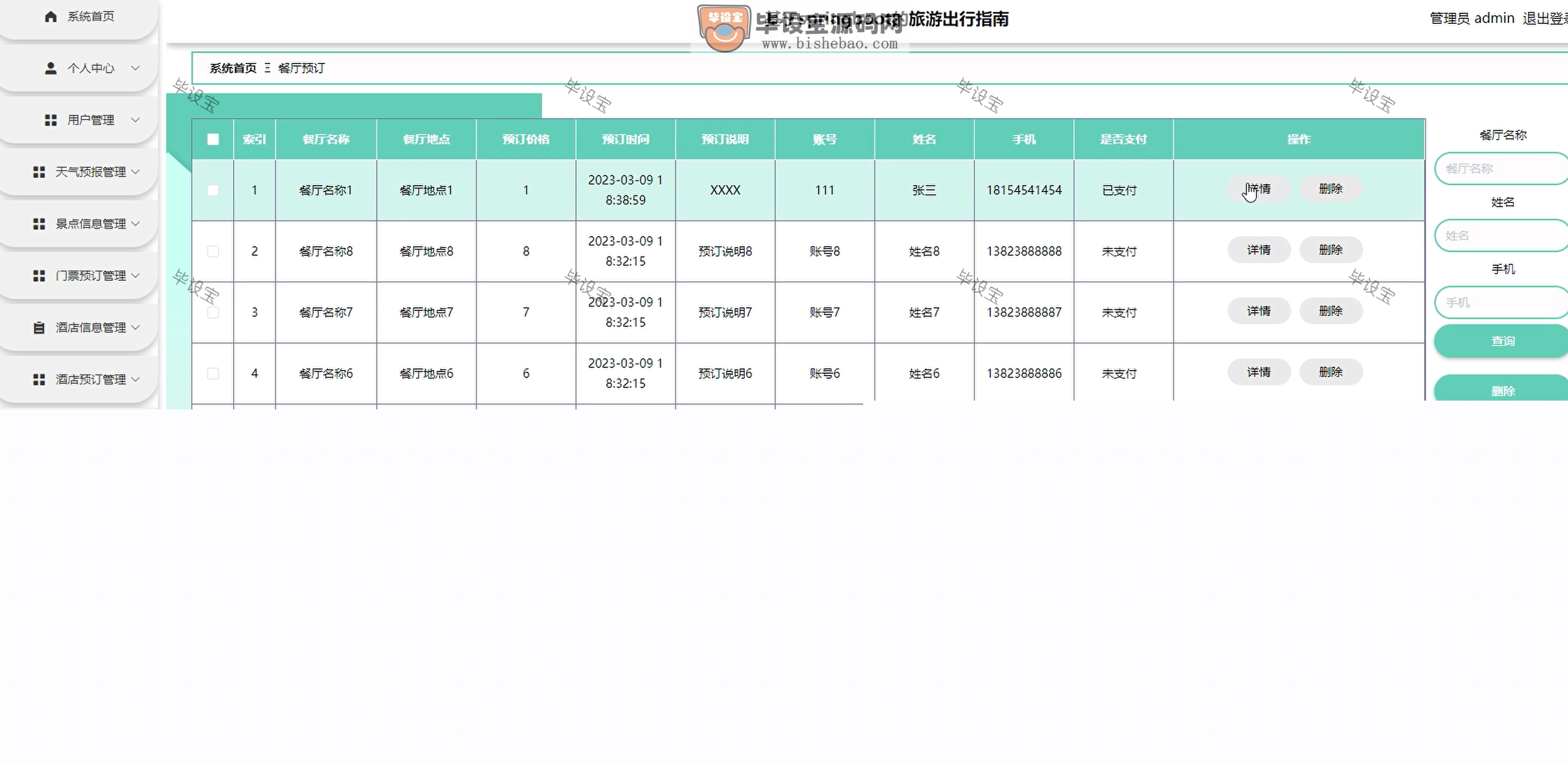The height and width of the screenshot is (765, 1568).
Task: Check the checkbox for row 2 餐厅名称8
Action: pos(213,251)
